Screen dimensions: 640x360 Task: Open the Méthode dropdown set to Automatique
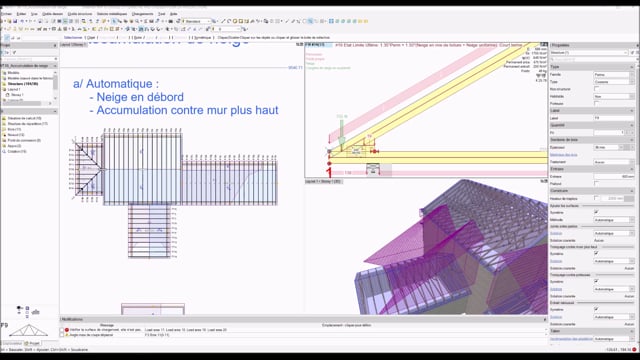point(614,220)
